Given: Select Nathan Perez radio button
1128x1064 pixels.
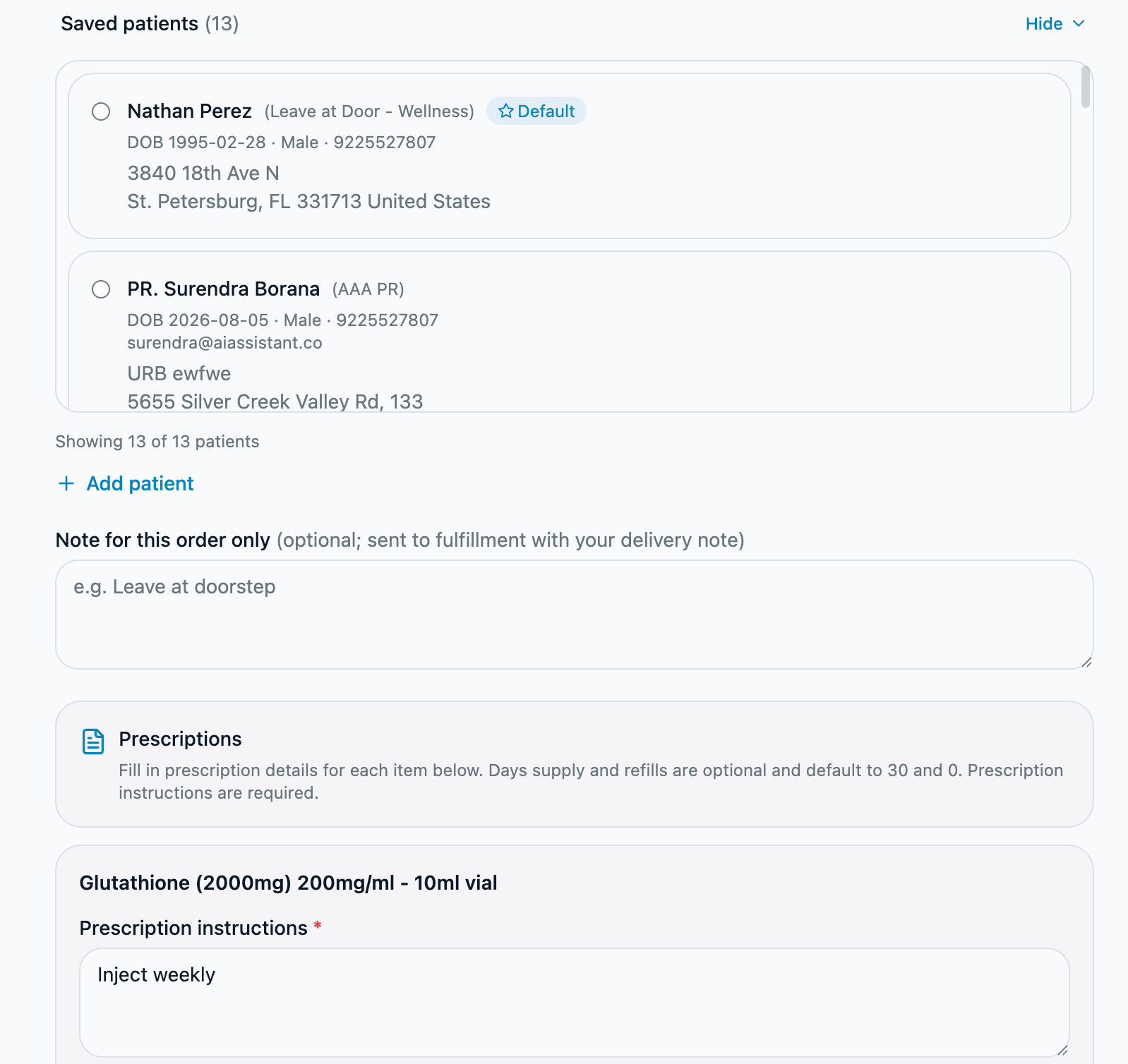Looking at the screenshot, I should (101, 111).
